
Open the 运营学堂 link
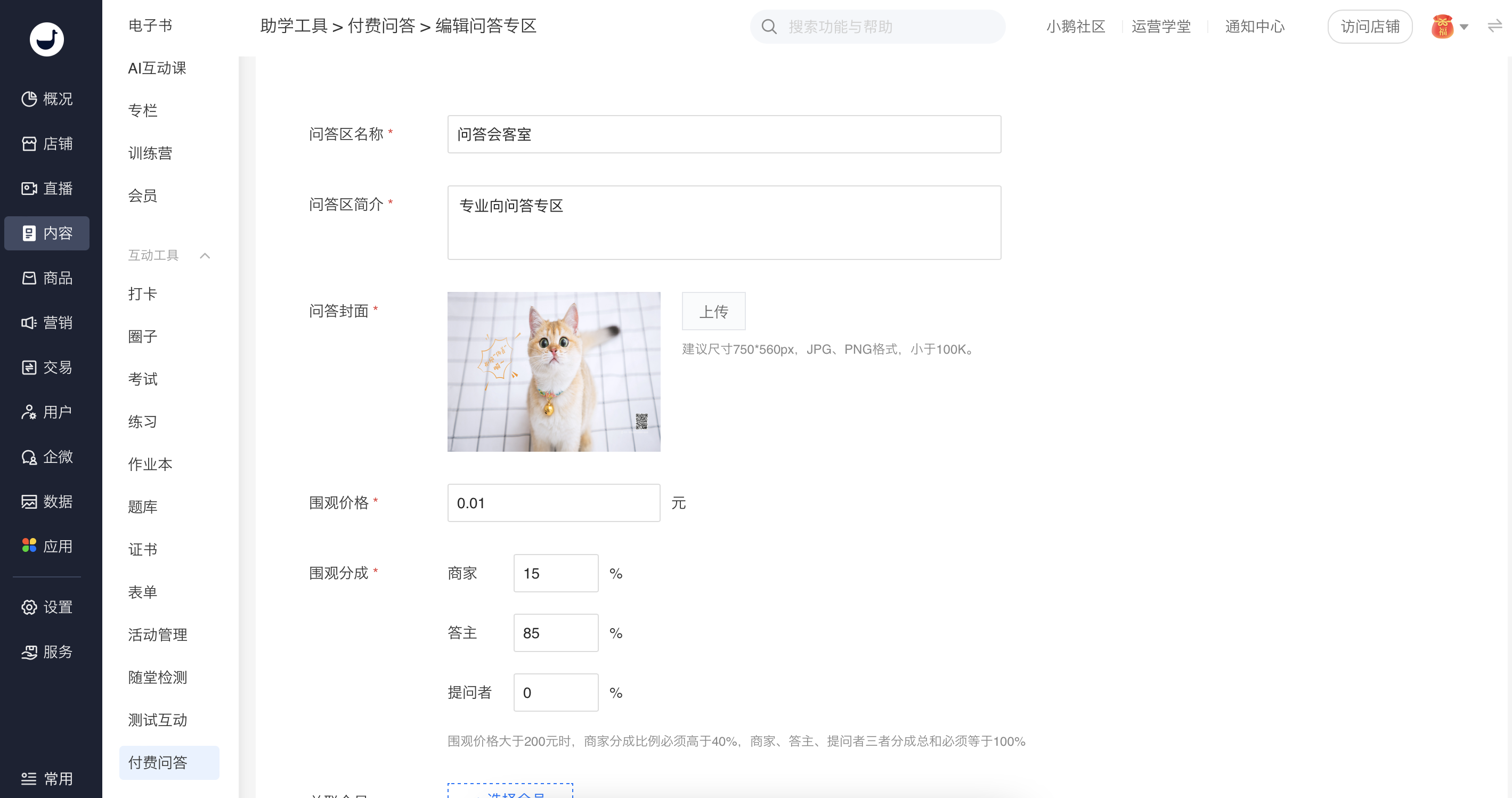pyautogui.click(x=1161, y=27)
